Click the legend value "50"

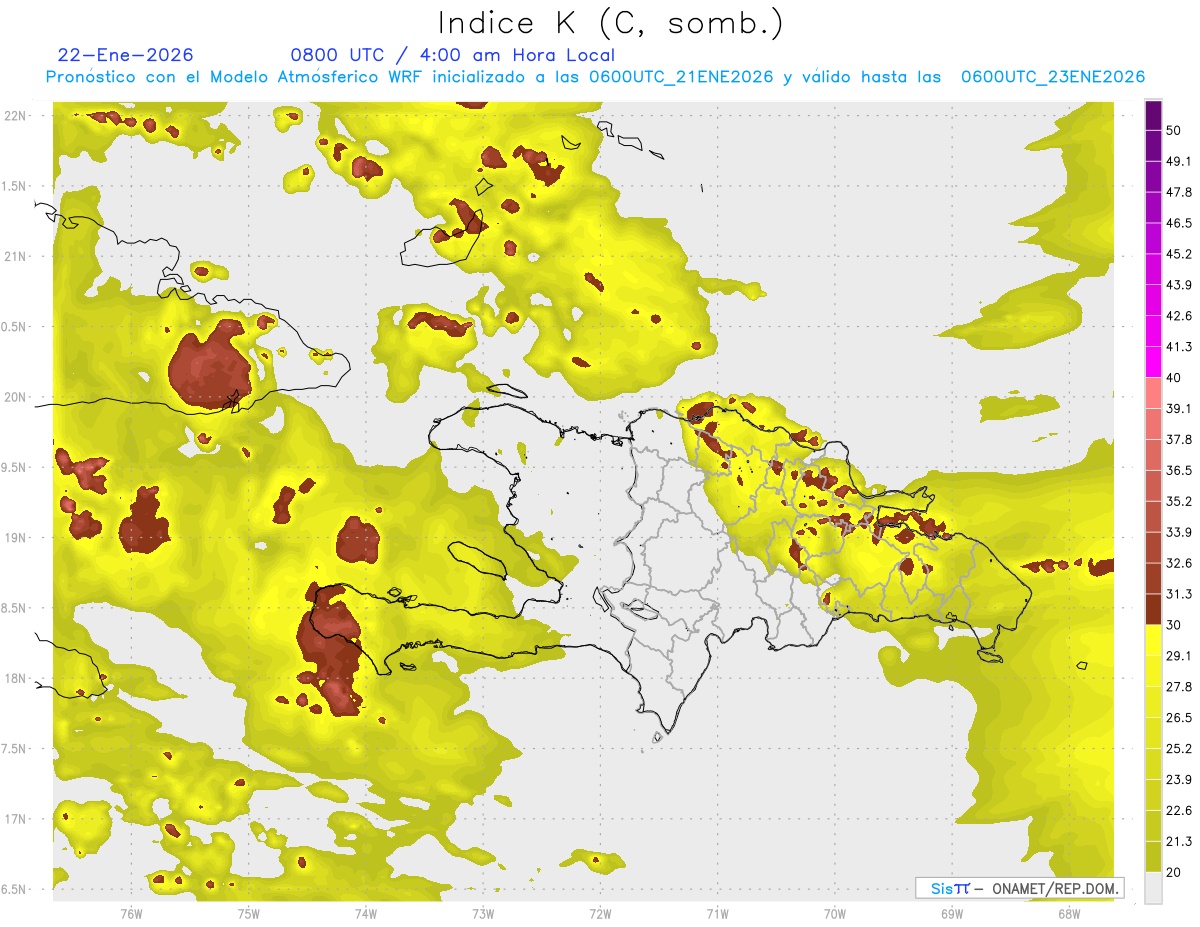pos(1174,130)
